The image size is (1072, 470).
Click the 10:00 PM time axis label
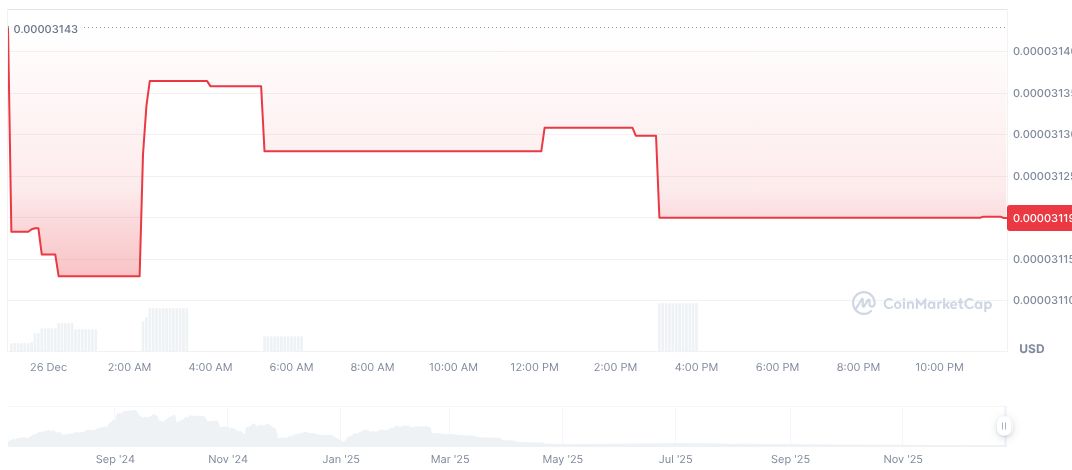coord(939,367)
